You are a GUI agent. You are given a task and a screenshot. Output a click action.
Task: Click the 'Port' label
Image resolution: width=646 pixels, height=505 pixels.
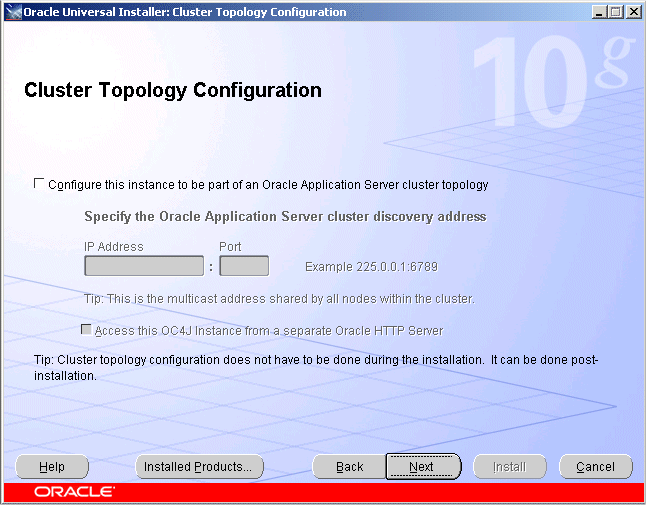tap(230, 247)
